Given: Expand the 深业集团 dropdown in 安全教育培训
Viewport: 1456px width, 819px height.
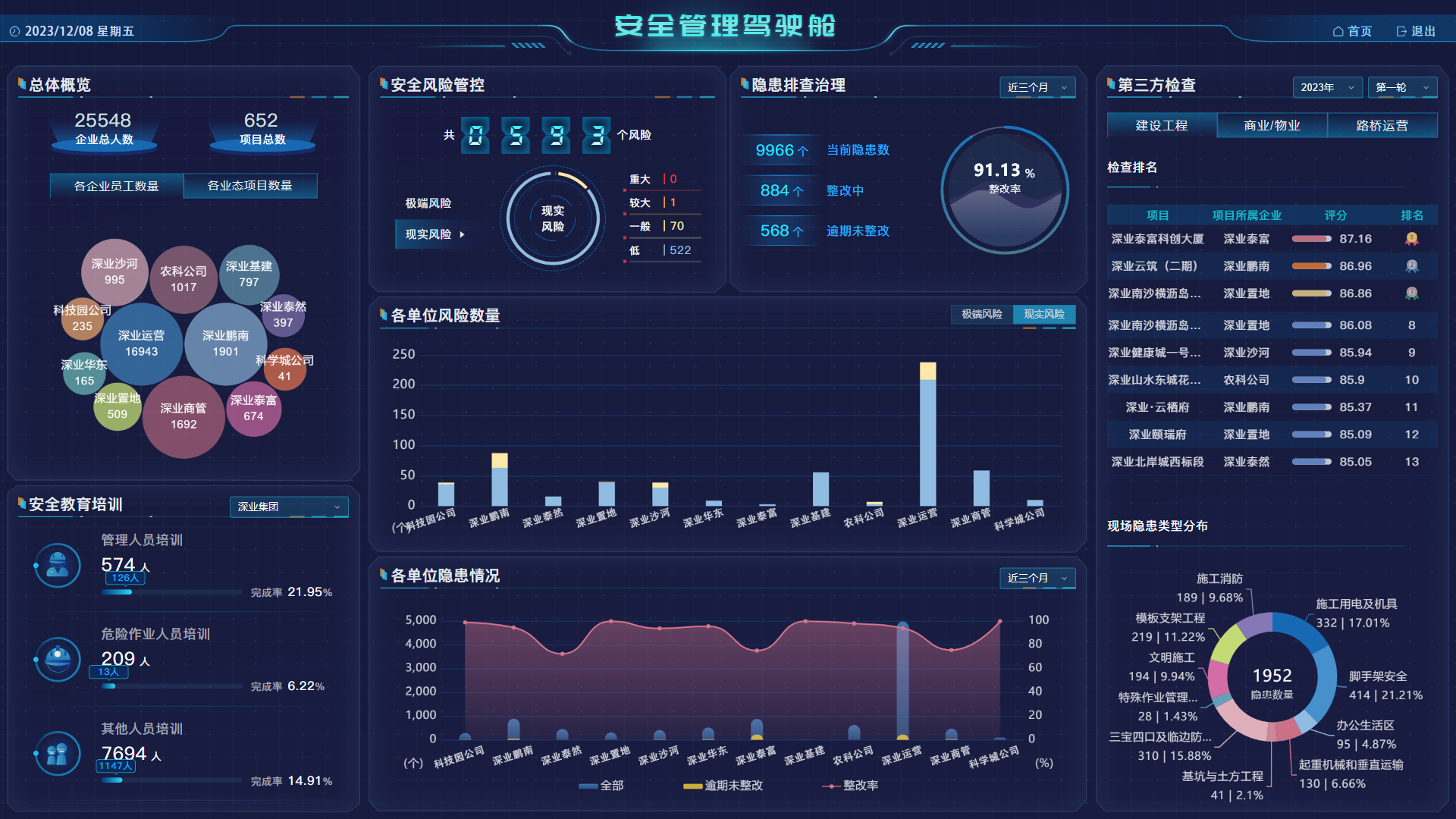Looking at the screenshot, I should point(289,507).
